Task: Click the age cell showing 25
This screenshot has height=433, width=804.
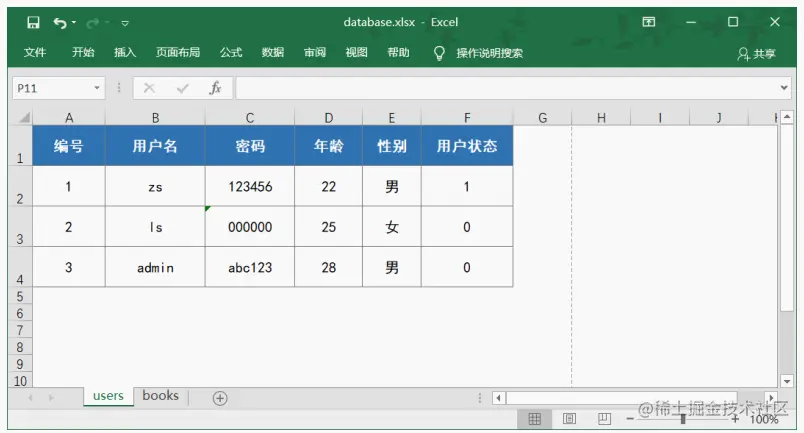Action: (x=329, y=227)
